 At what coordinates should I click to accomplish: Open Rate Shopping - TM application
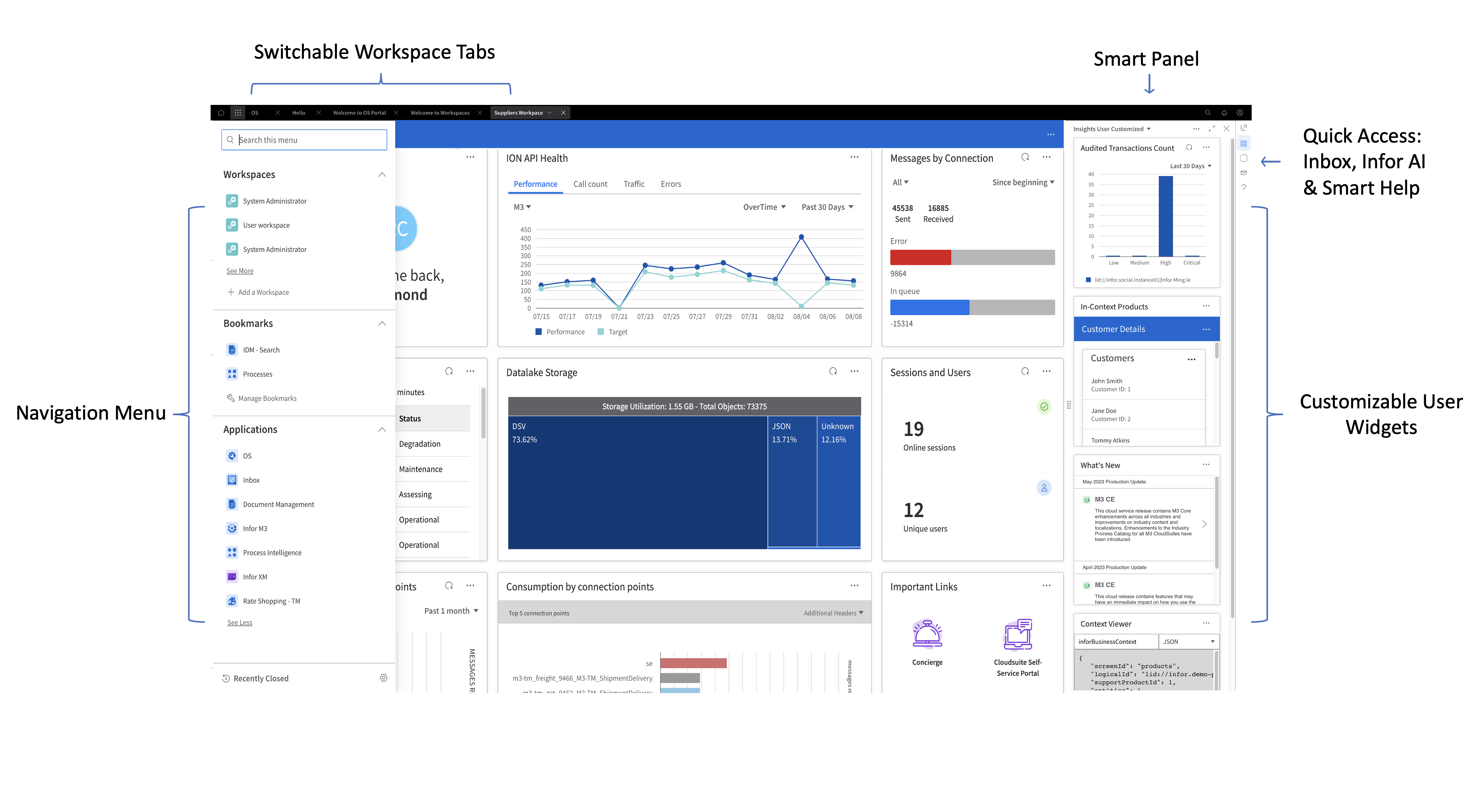pos(271,601)
